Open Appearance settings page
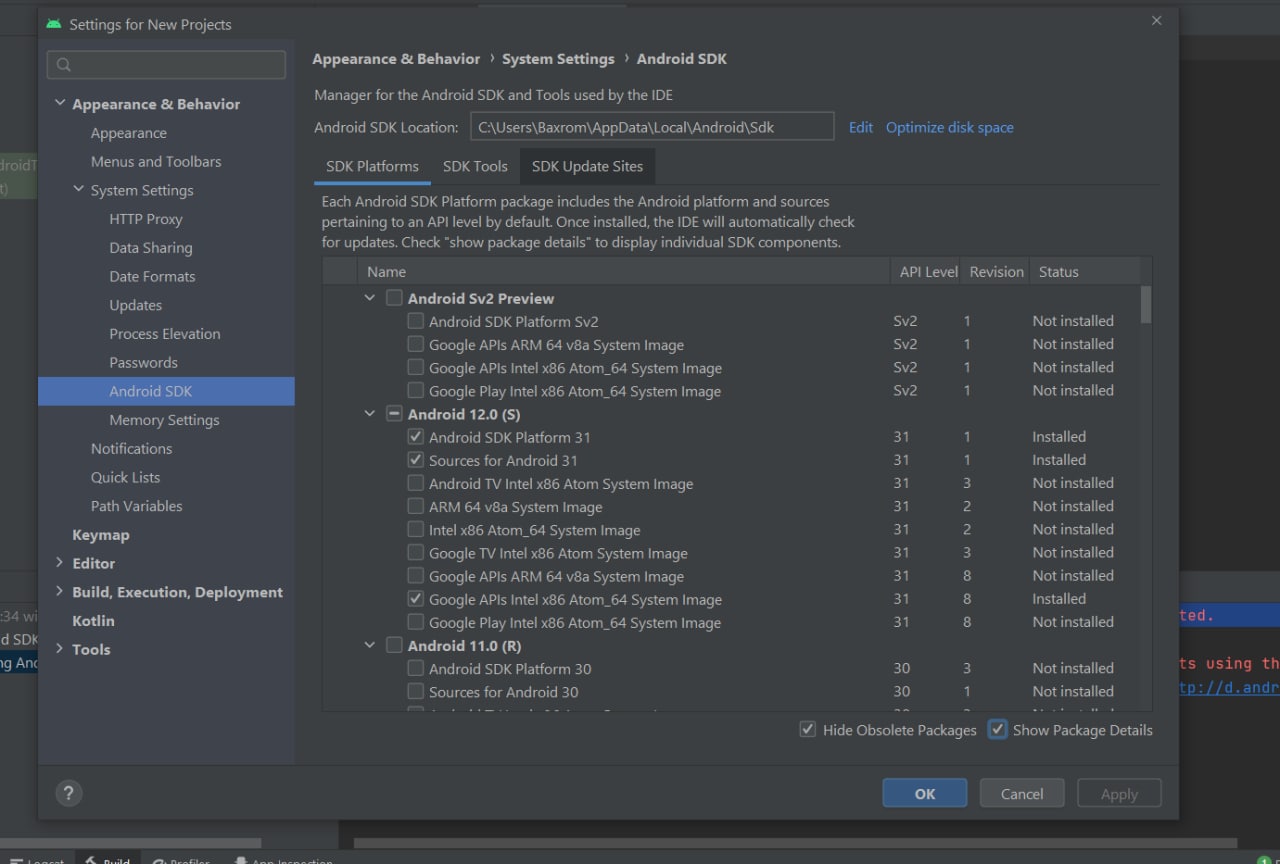Viewport: 1280px width, 864px height. 129,133
